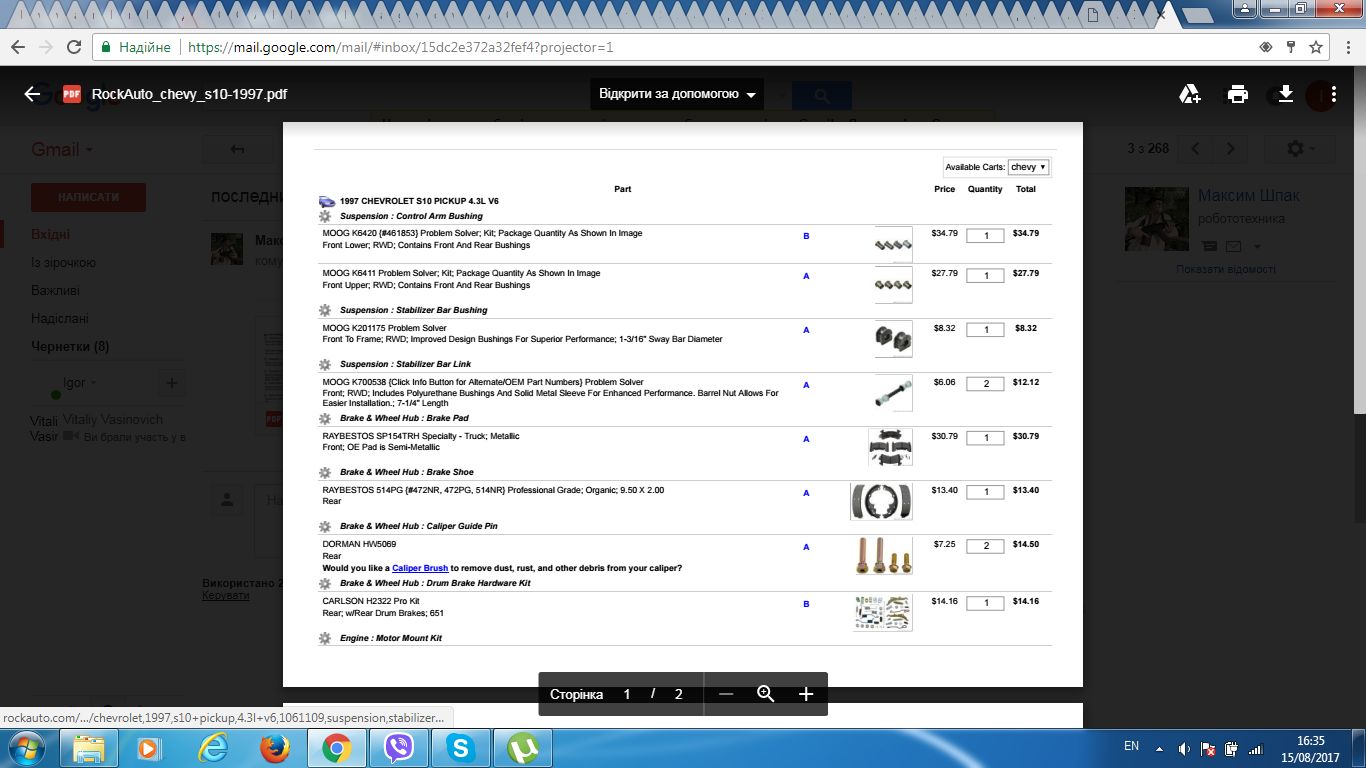Open 'Чернетки (8)' drafts in Gmail

70,346
